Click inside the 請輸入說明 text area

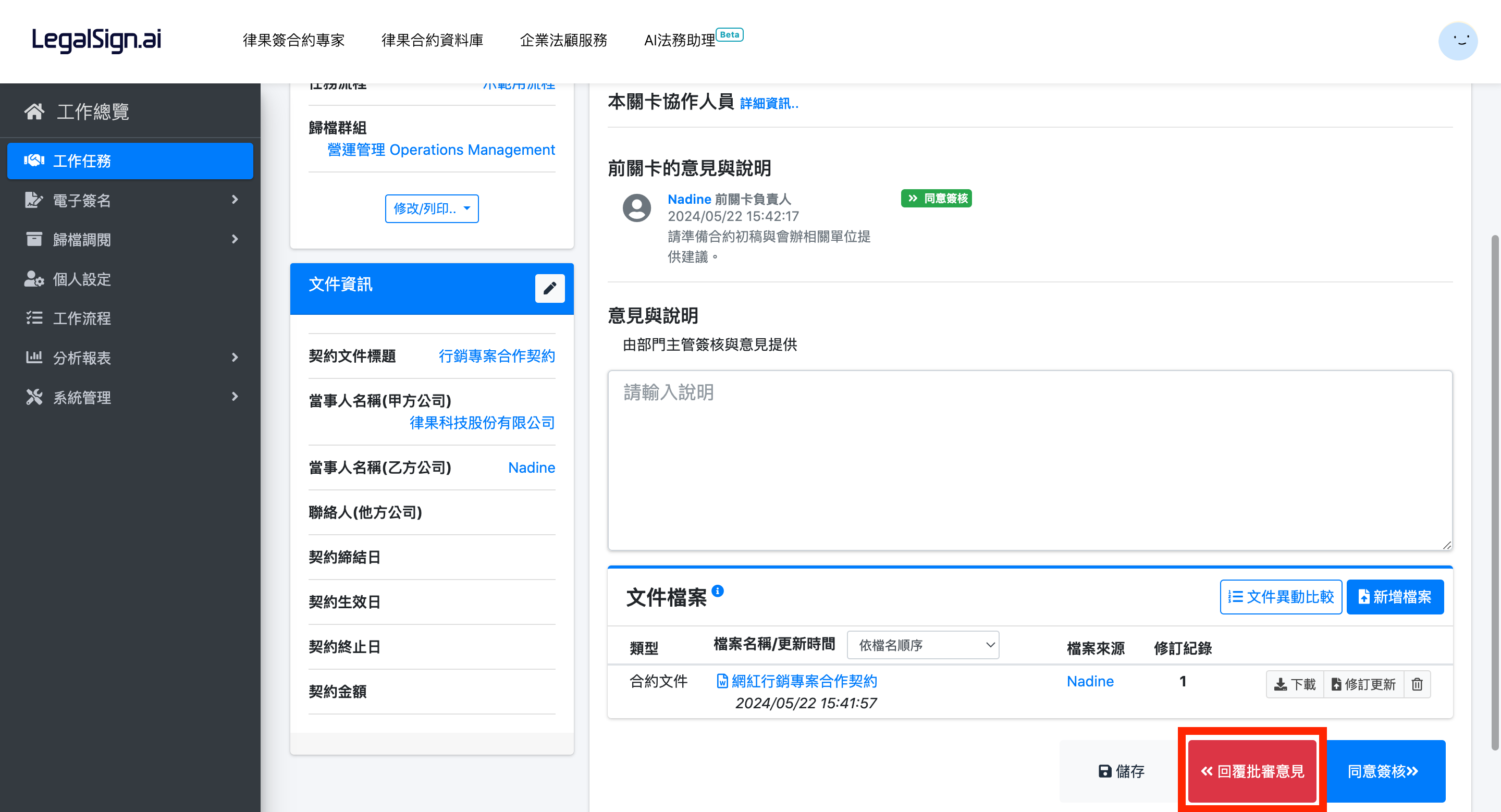1030,460
